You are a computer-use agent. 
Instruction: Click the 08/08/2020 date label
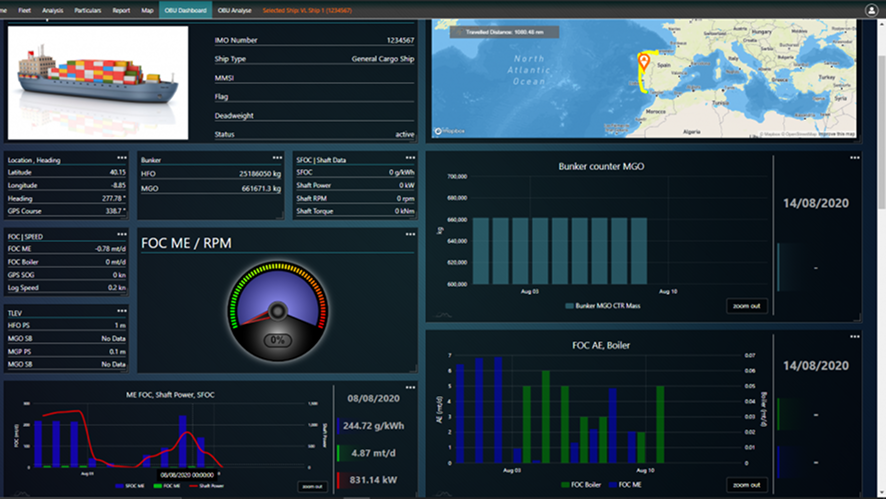tap(373, 398)
